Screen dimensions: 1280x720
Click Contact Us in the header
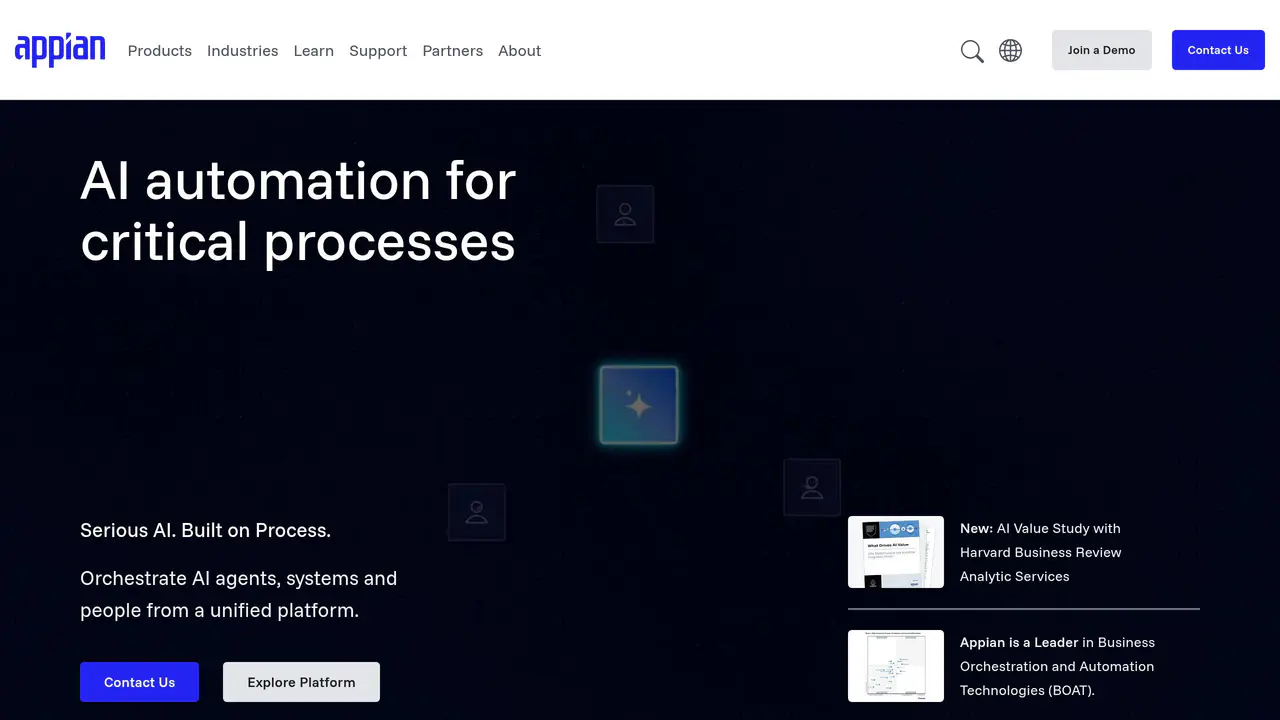(x=1218, y=50)
